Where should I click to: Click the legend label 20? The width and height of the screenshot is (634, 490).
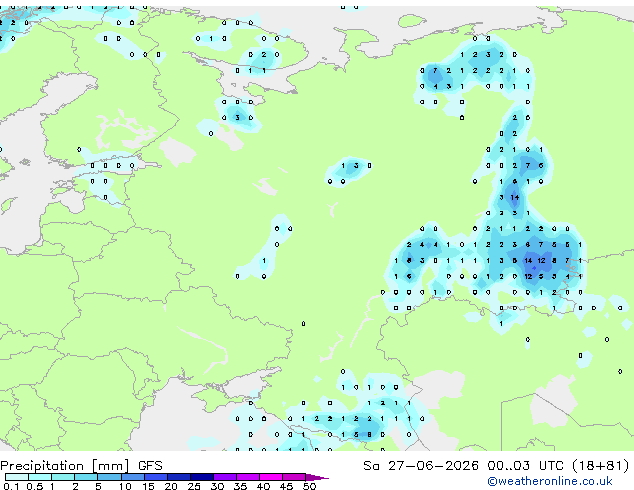(171, 486)
